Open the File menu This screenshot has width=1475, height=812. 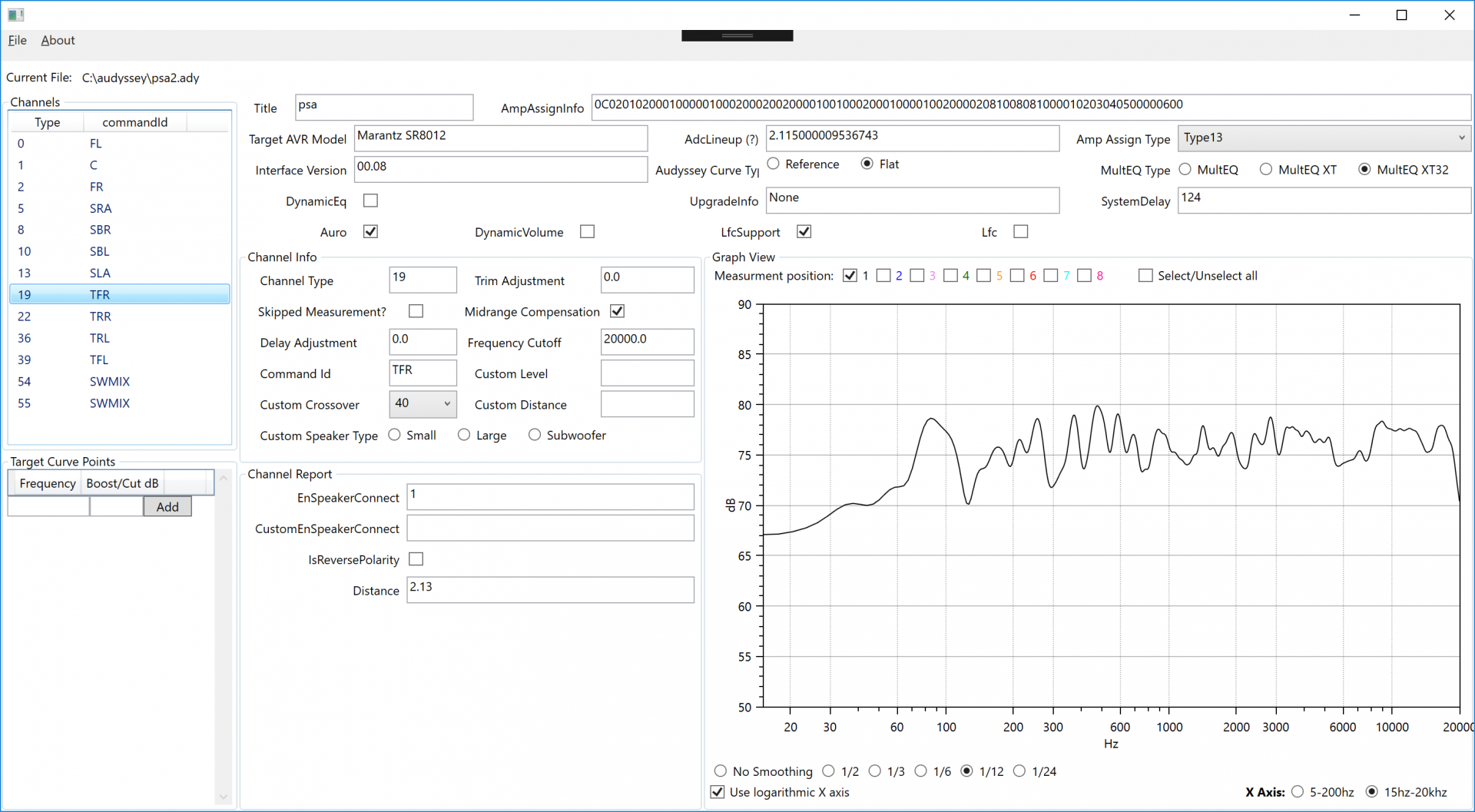18,41
